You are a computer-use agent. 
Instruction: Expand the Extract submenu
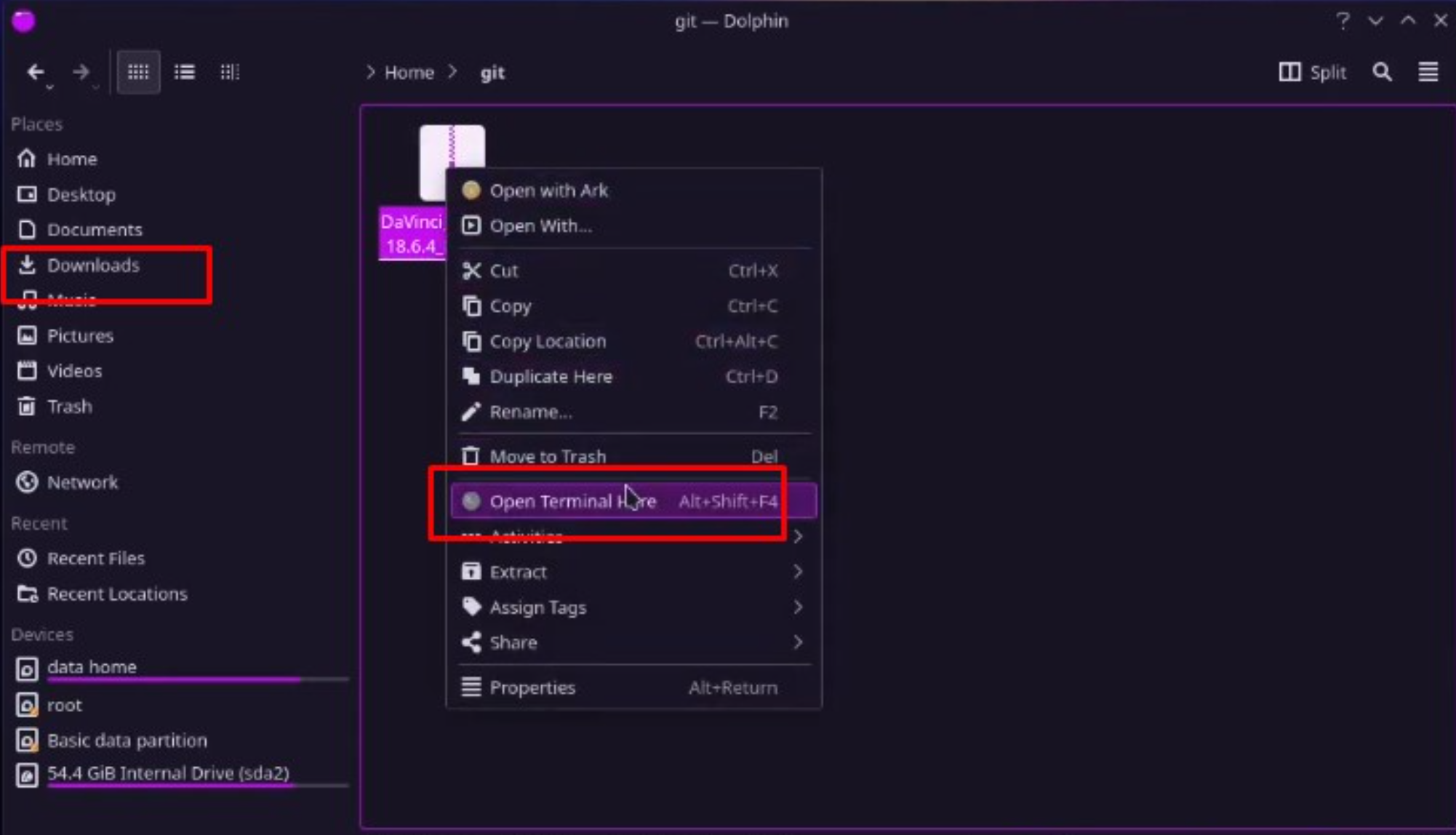[519, 572]
